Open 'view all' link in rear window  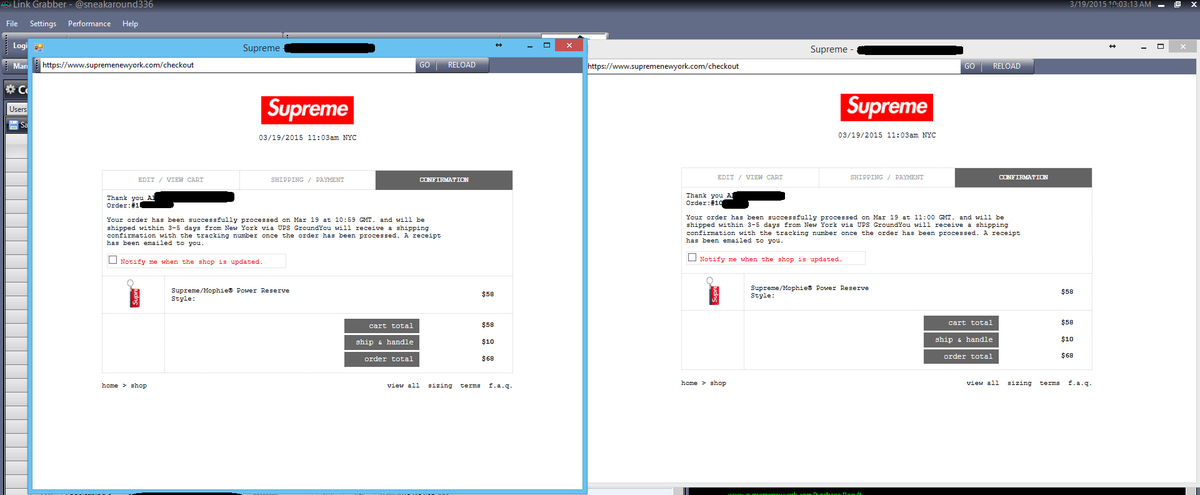[983, 382]
